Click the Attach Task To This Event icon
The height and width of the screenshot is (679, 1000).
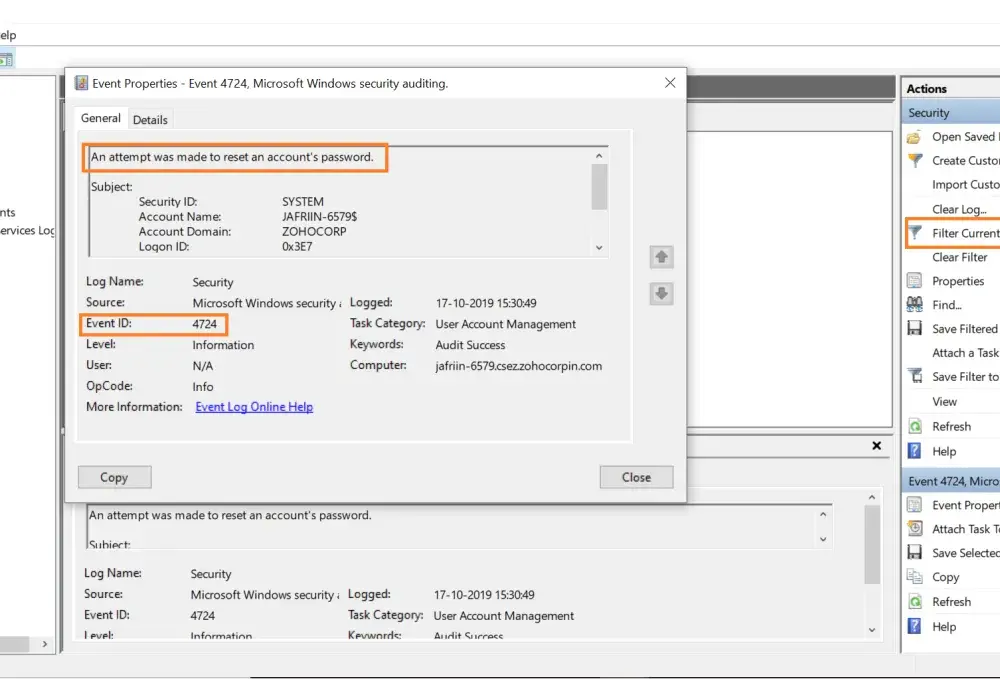(915, 529)
